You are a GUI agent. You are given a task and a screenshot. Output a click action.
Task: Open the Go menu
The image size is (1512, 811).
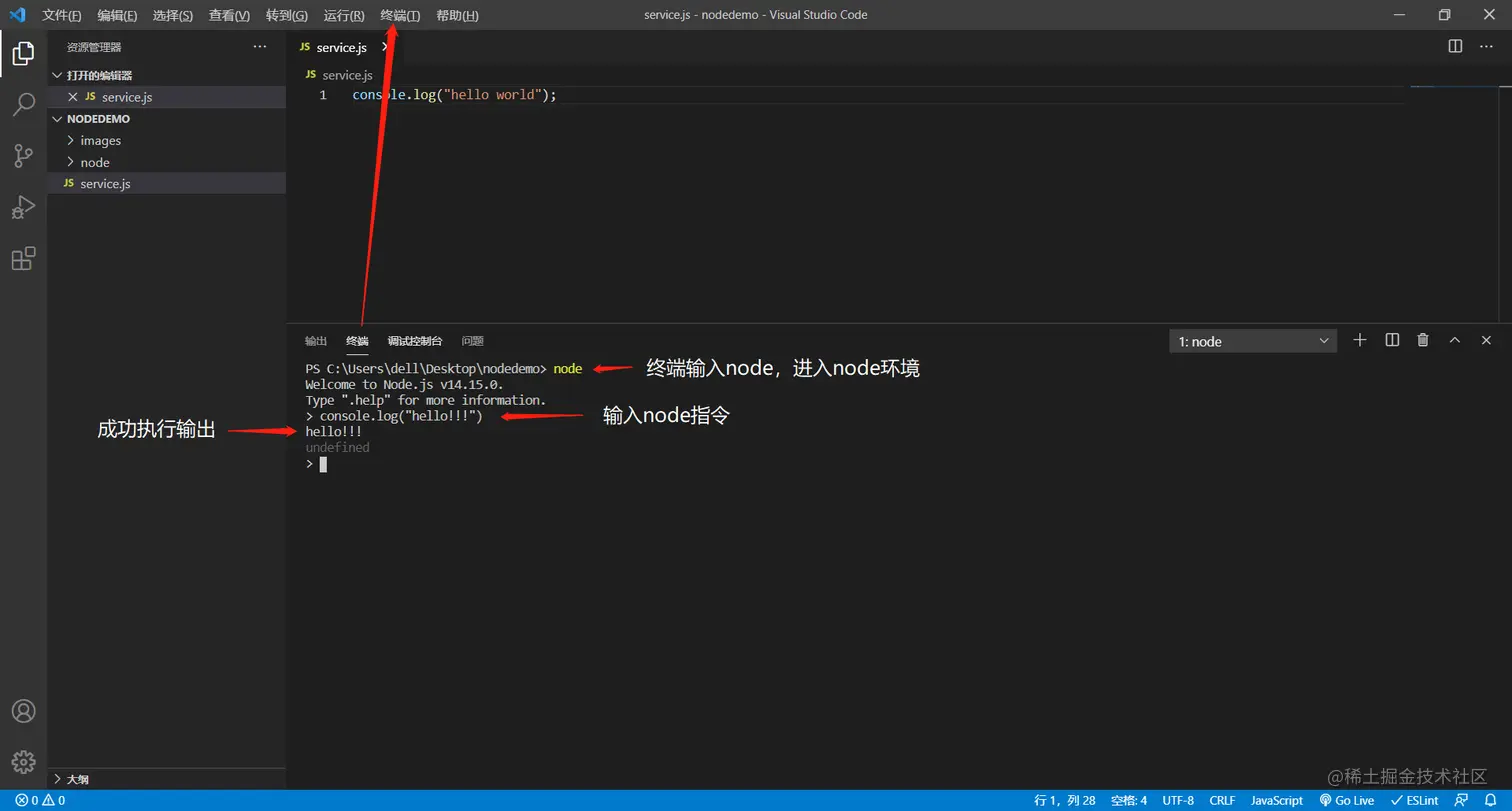(x=287, y=15)
